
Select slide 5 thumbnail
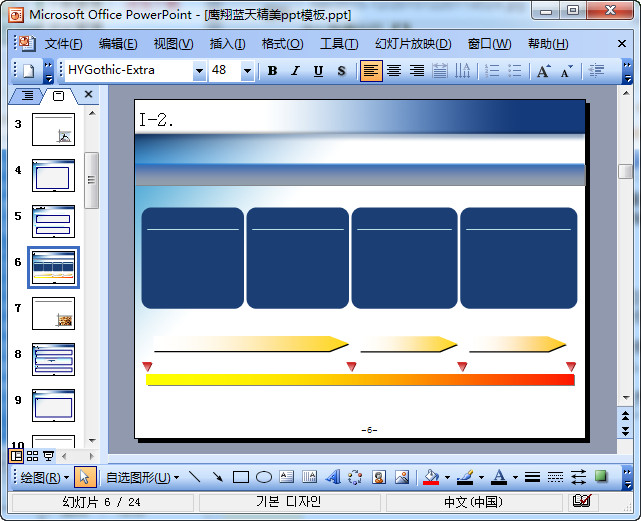[x=54, y=221]
